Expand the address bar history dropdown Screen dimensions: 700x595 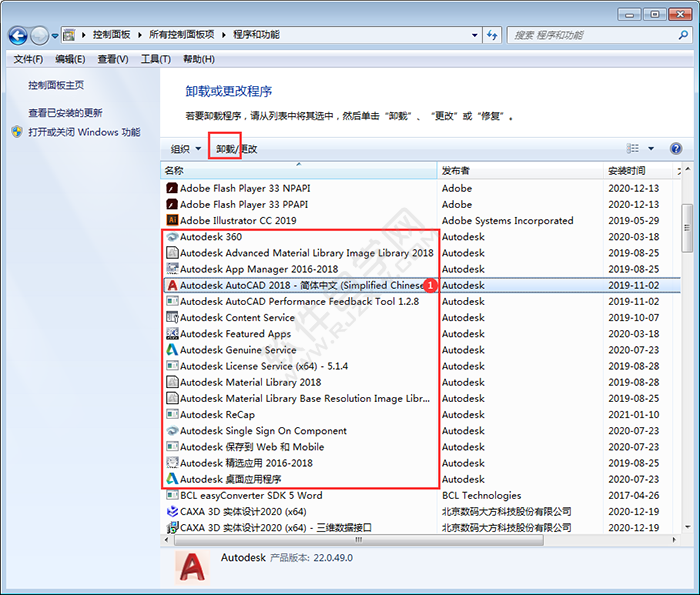point(475,35)
